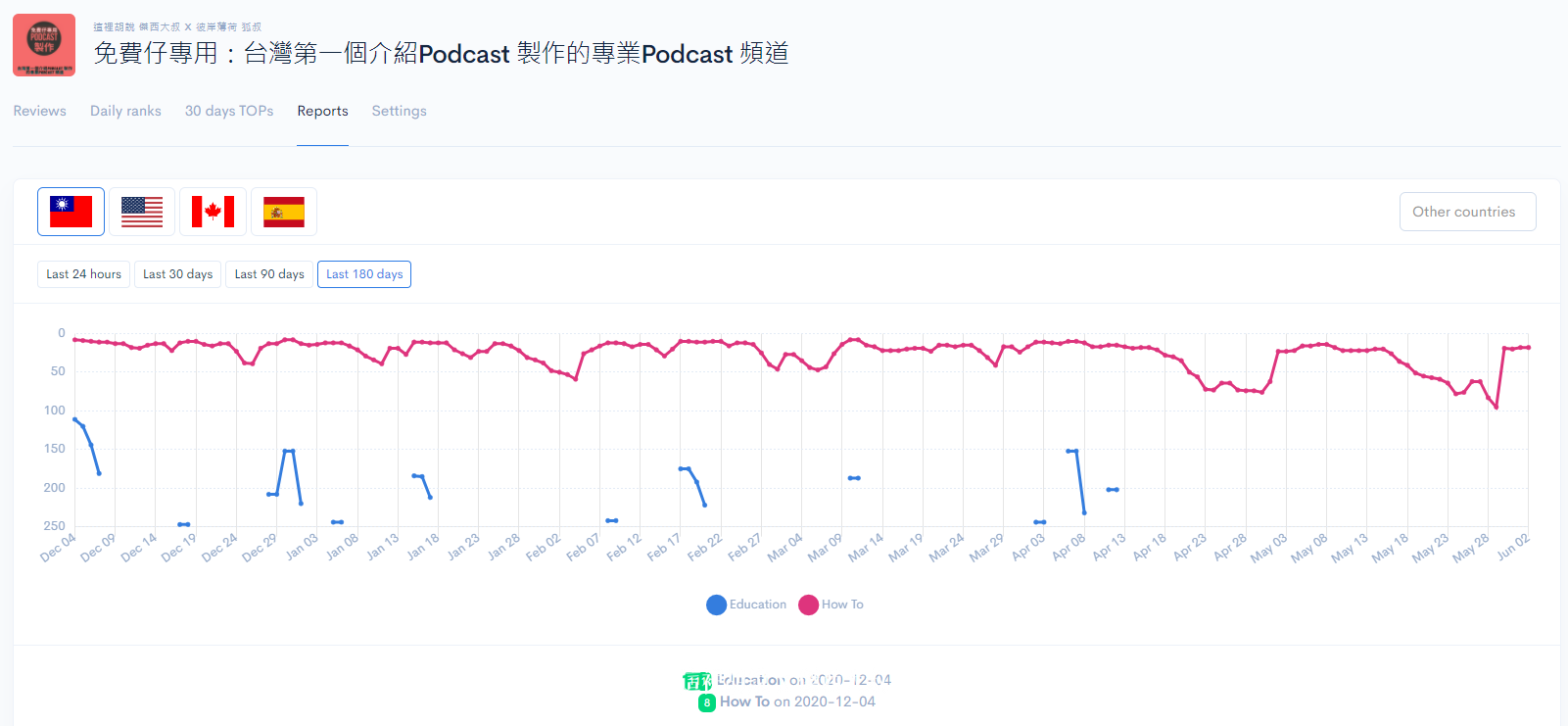Screen dimensions: 1568x726
Task: Open the Other countries selector
Action: click(1467, 212)
